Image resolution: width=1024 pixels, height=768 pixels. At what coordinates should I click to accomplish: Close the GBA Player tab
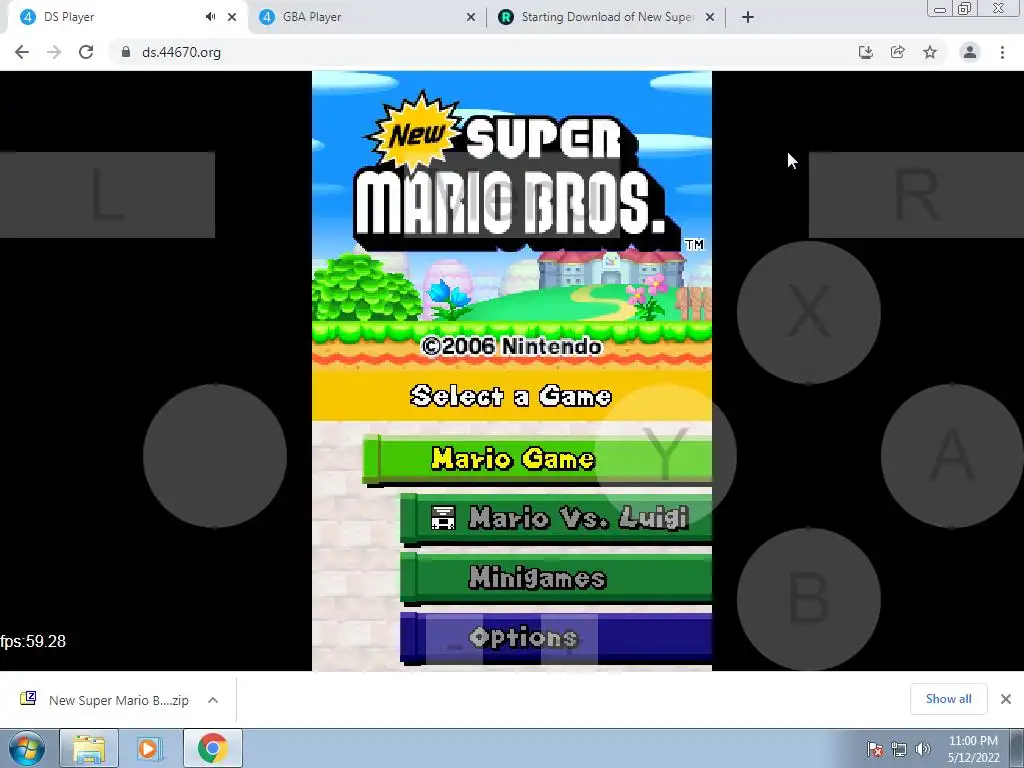pos(471,17)
